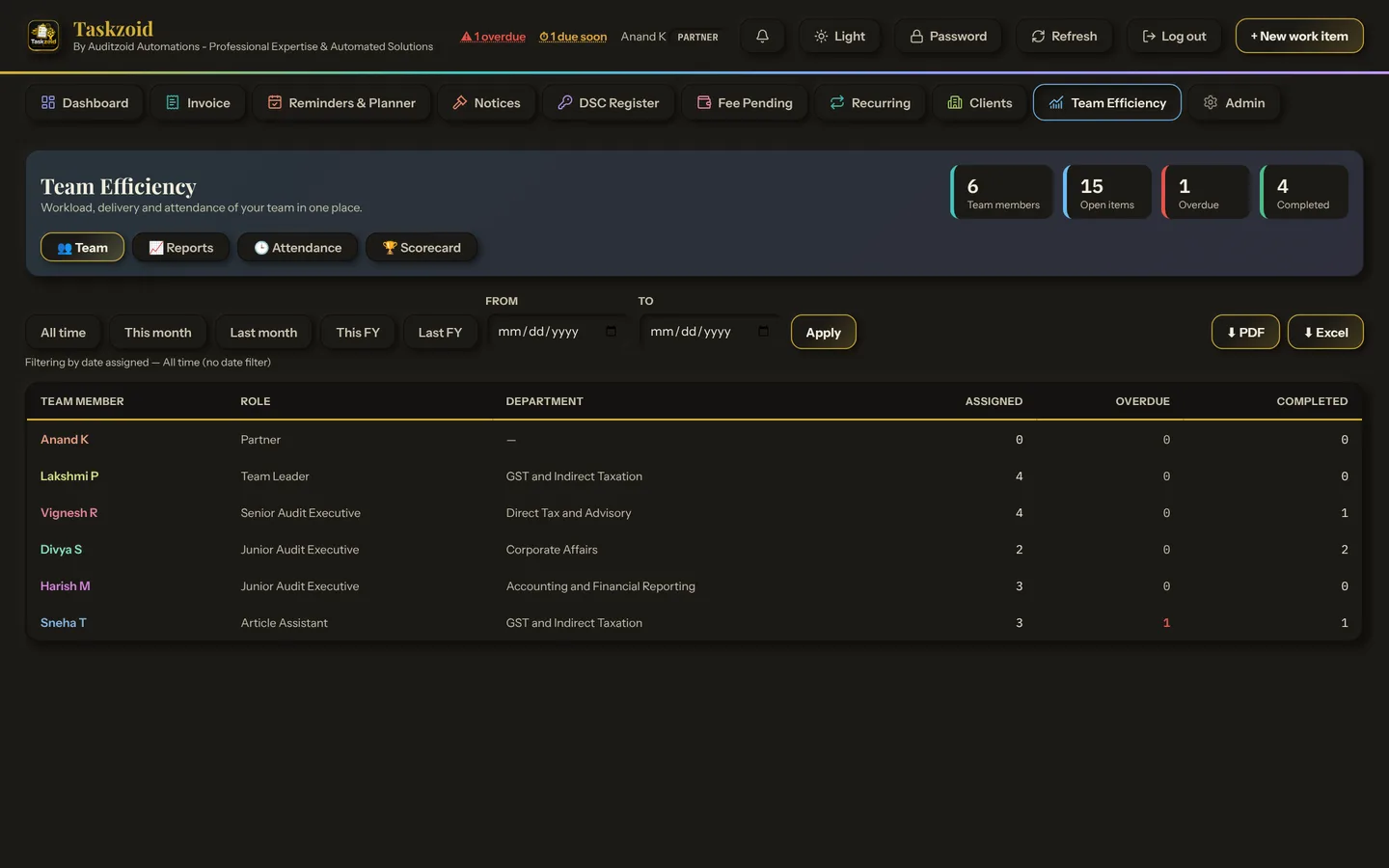Open the FROM date calendar picker

(611, 332)
